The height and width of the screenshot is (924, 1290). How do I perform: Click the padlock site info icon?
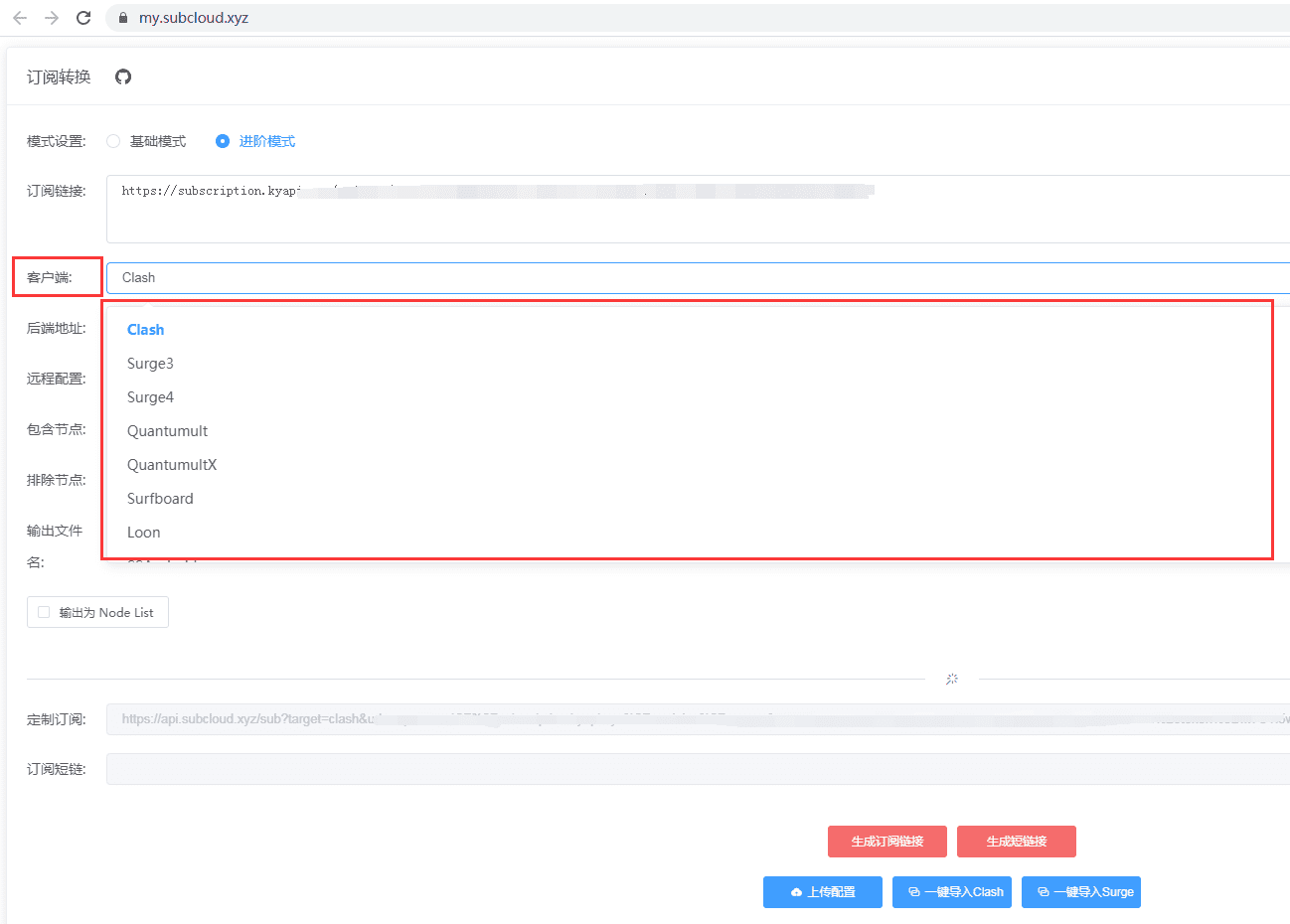pyautogui.click(x=123, y=18)
